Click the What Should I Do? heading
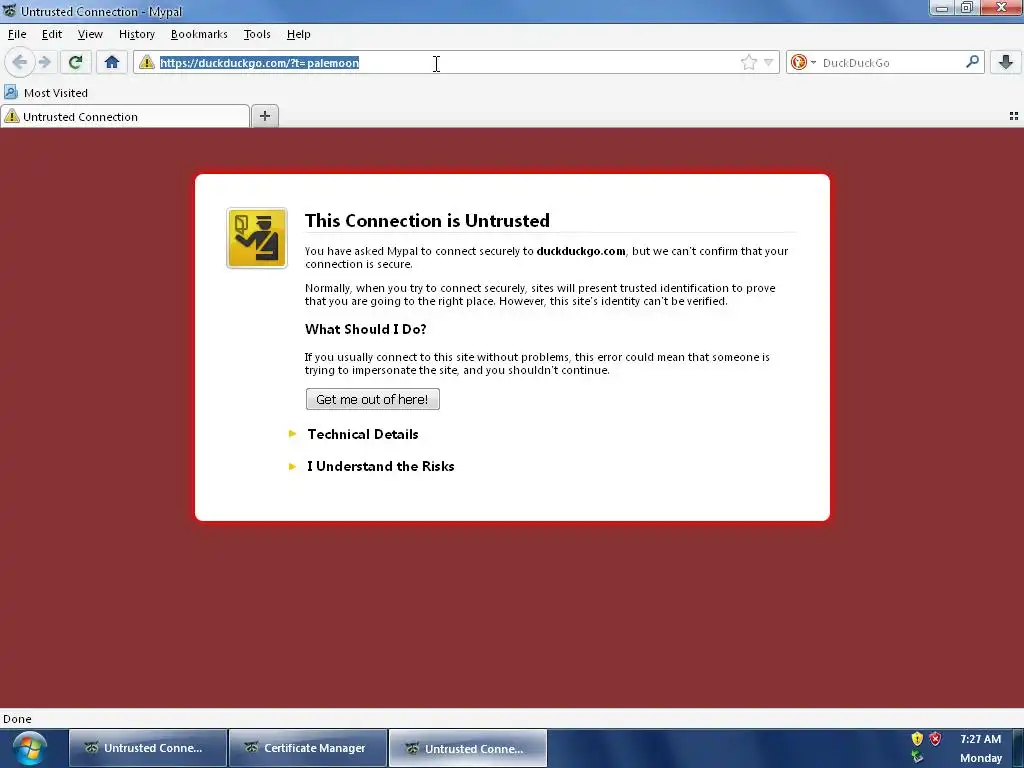The width and height of the screenshot is (1024, 768). pos(366,329)
